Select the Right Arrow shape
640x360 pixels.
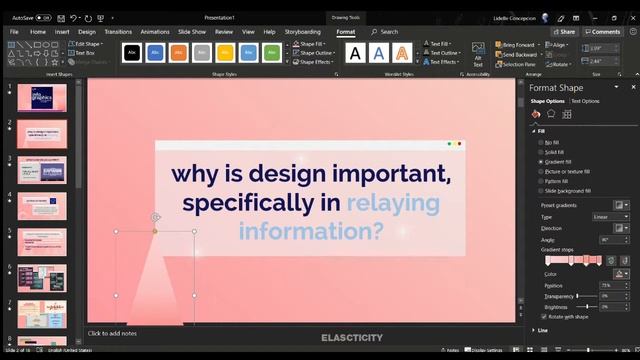pyautogui.click(x=38, y=53)
